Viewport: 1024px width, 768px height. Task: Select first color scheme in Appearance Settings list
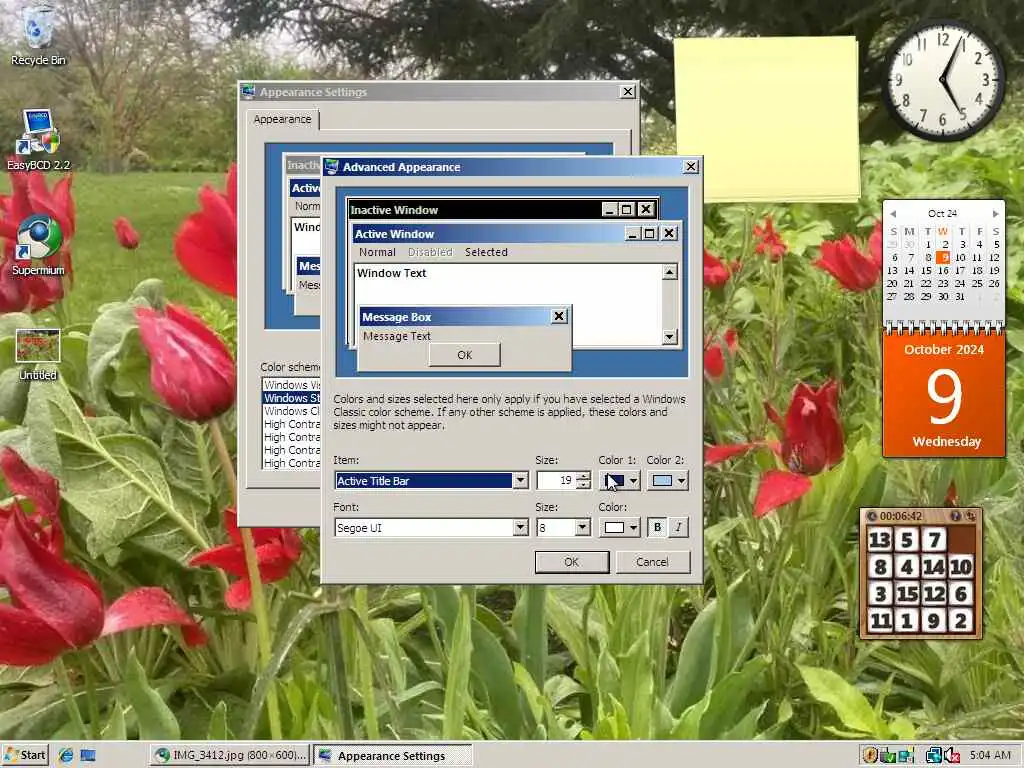291,385
